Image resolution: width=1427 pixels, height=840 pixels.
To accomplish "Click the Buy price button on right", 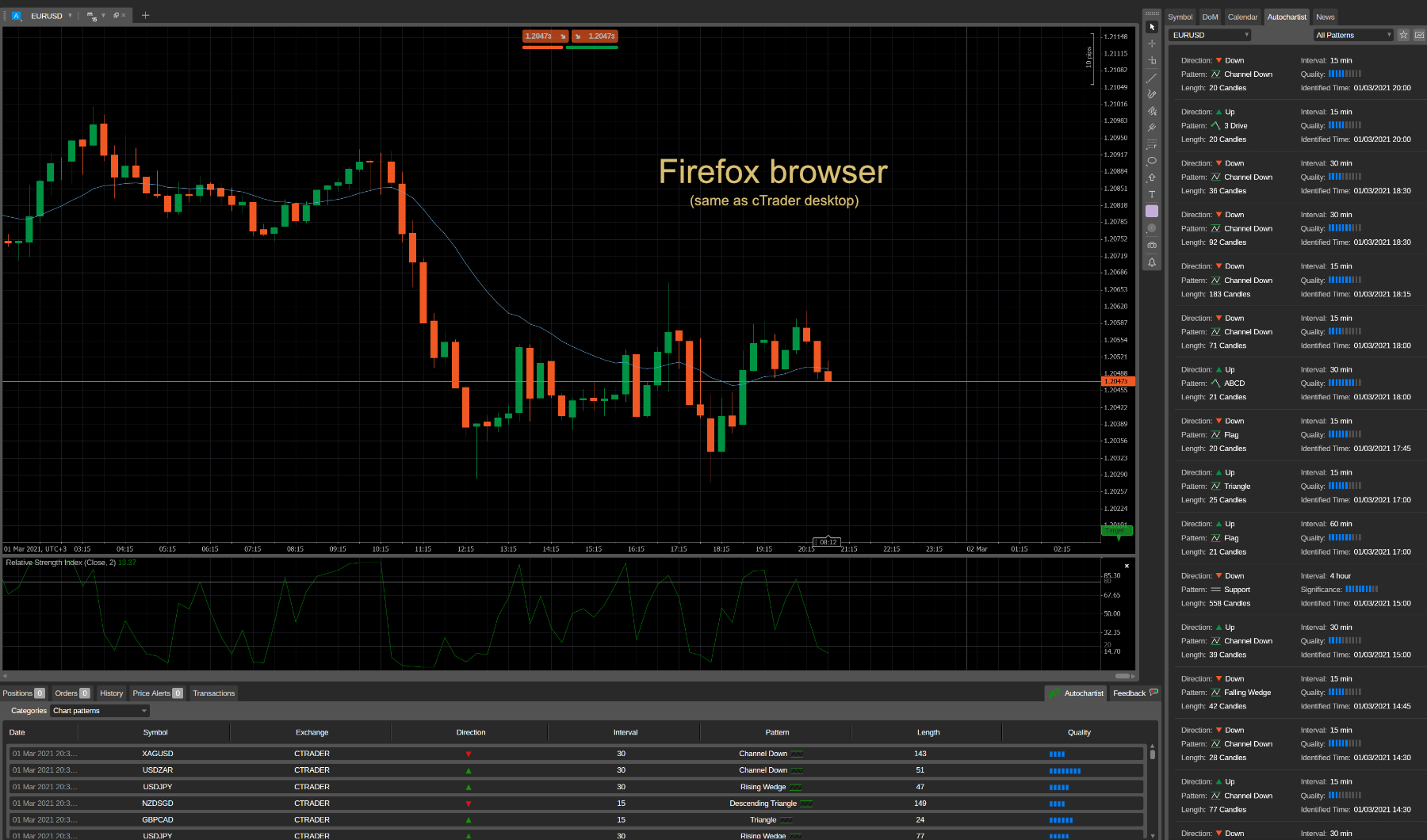I will 595,36.
